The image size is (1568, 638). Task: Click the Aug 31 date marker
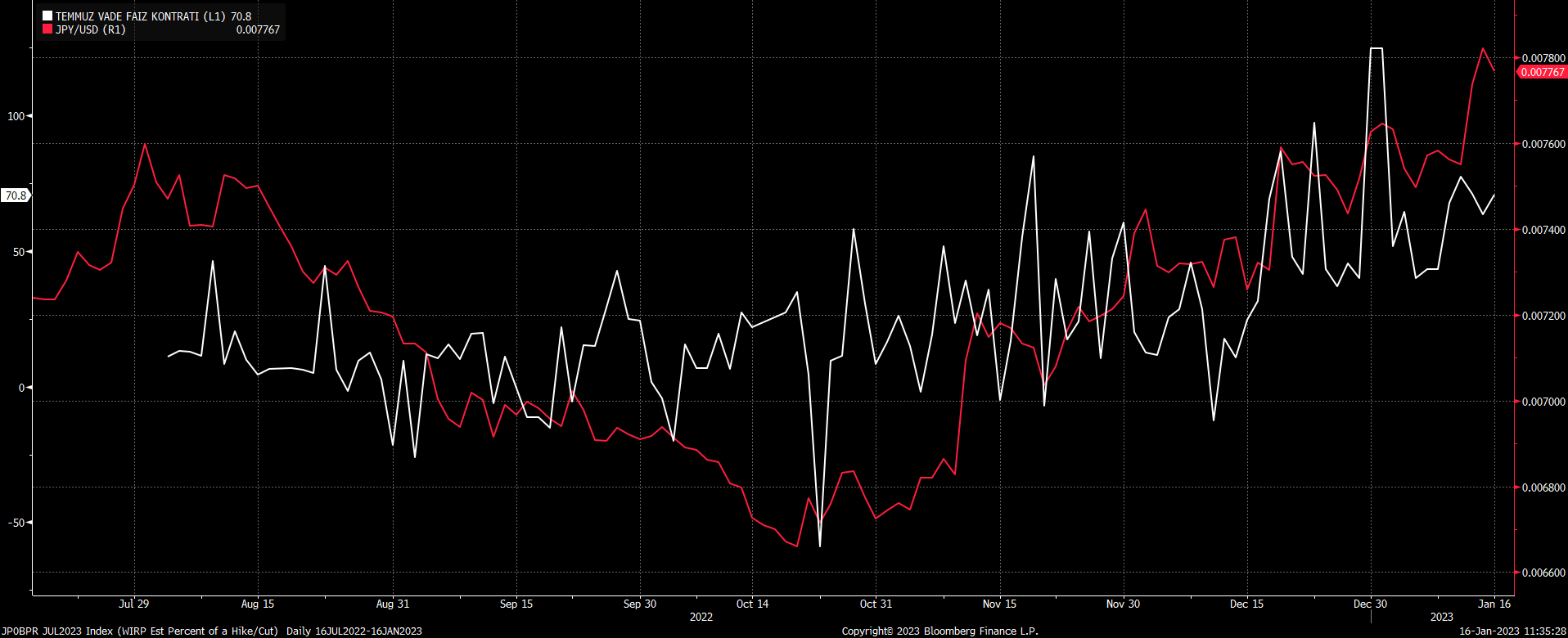(393, 604)
